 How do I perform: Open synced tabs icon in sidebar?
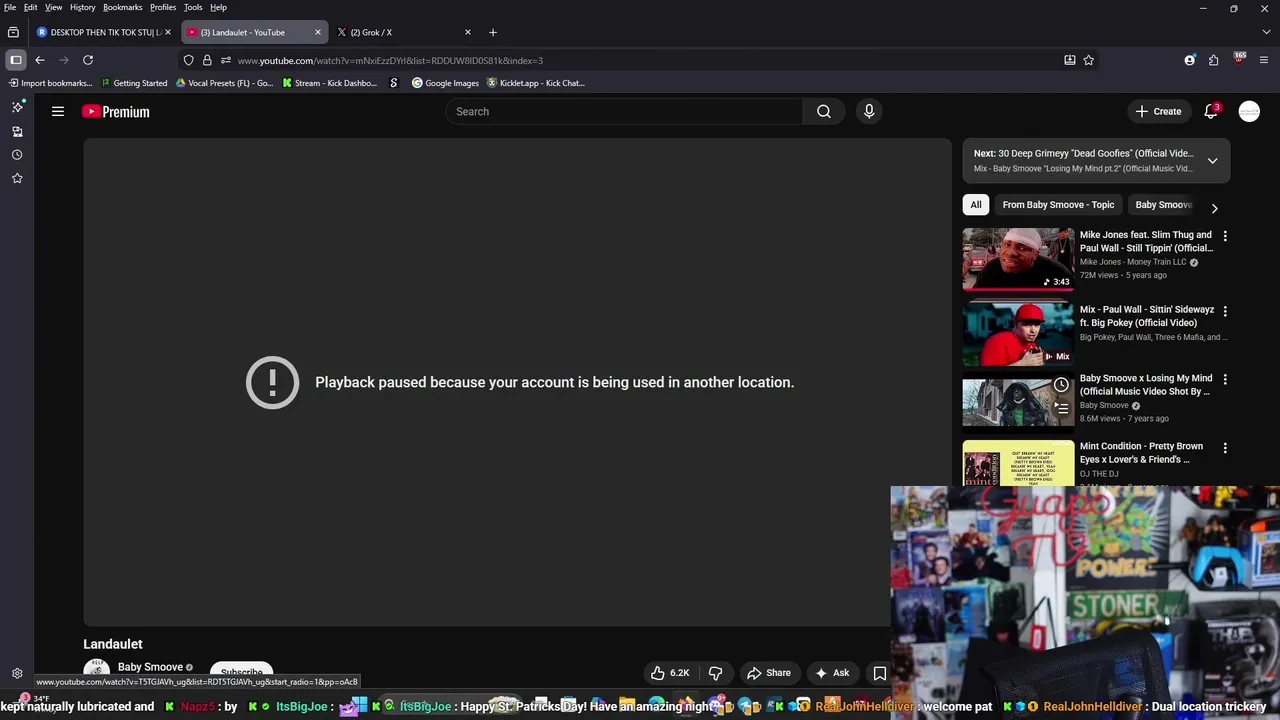tap(17, 131)
